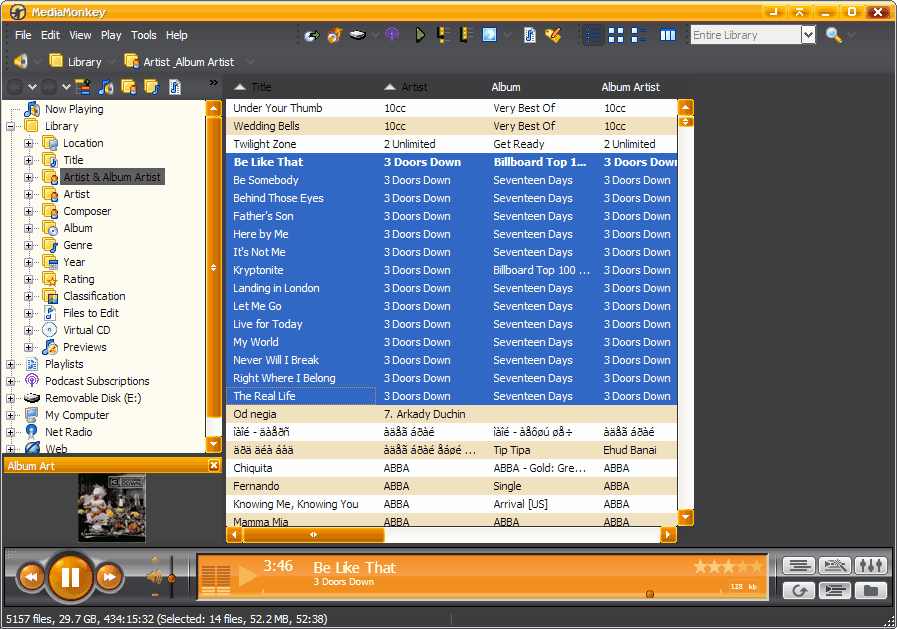Pause playback with the round pause button

[70, 577]
